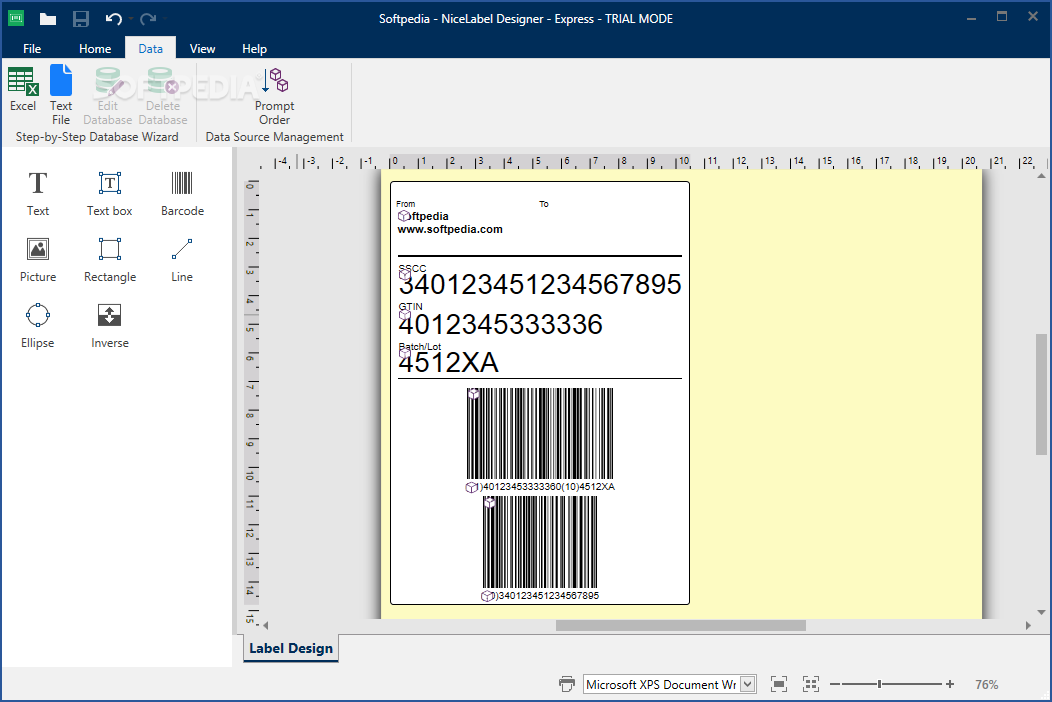Open the Help ribbon tab
The image size is (1052, 702).
tap(254, 48)
